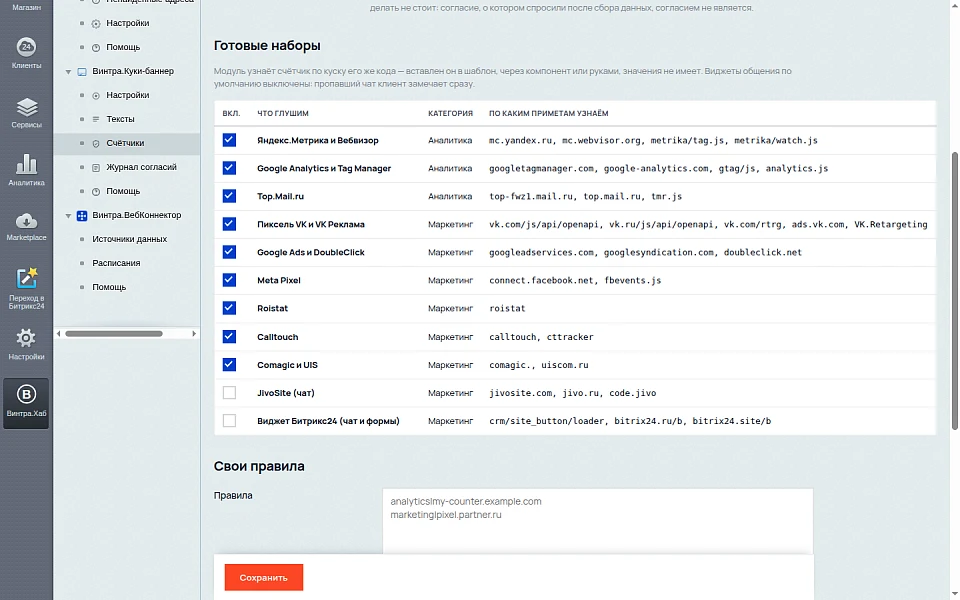Click the Маркетинг category of Meta Pixel
Screen dimensions: 960x600
tap(451, 280)
